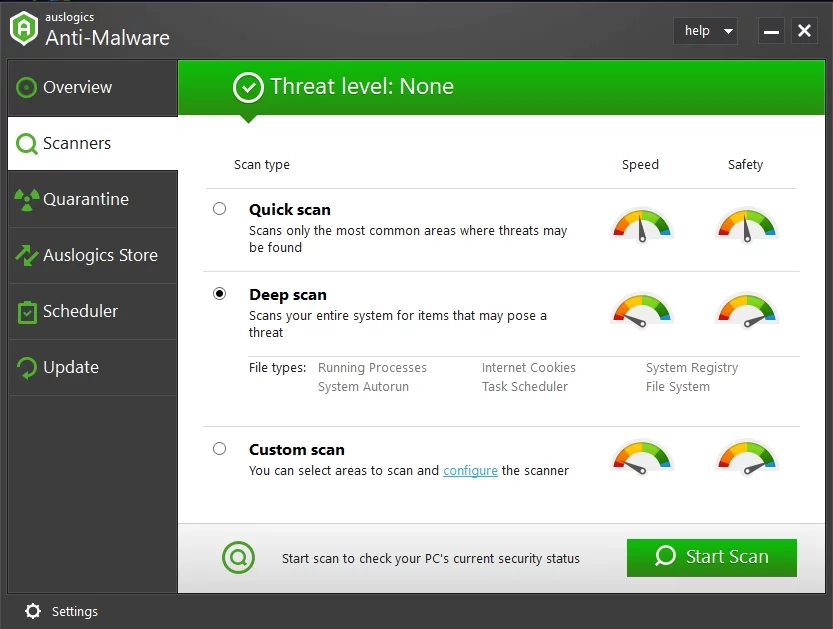
Task: Click the Scanners magnifier icon
Action: pos(27,144)
